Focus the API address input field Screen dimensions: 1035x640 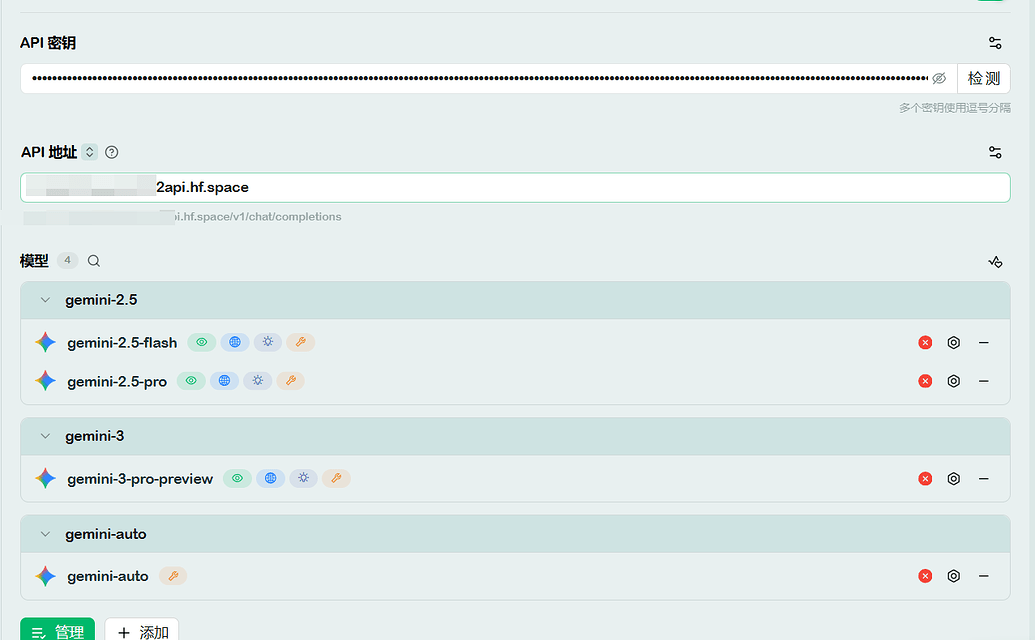[516, 187]
